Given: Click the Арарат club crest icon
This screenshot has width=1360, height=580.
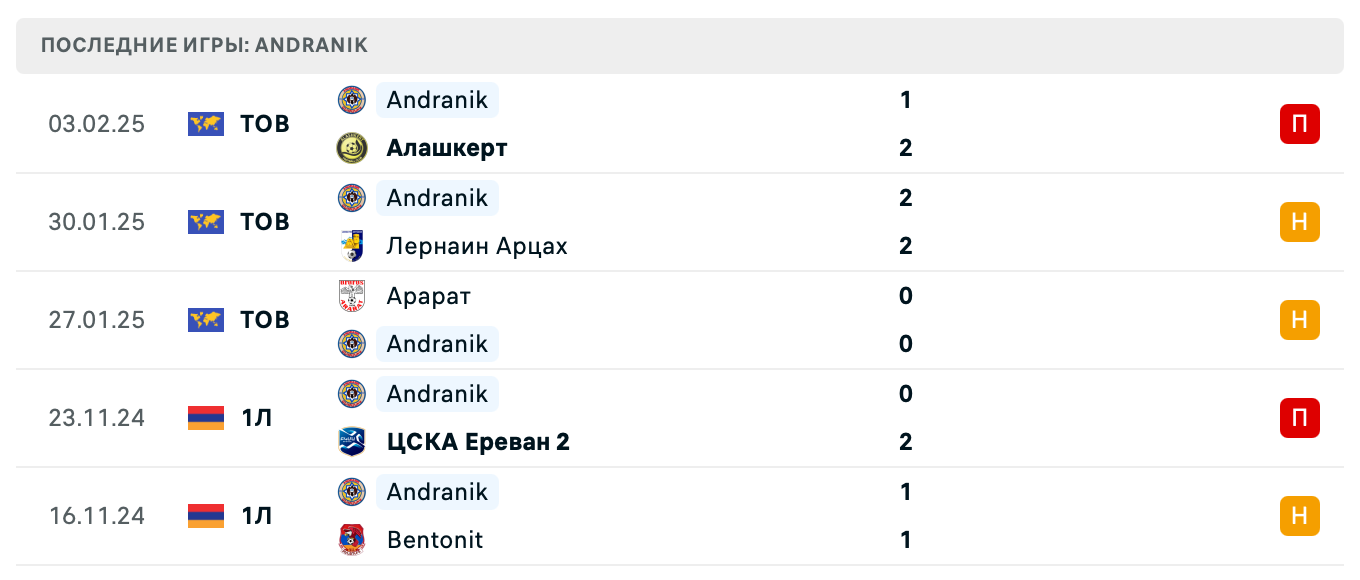Looking at the screenshot, I should pos(352,296).
